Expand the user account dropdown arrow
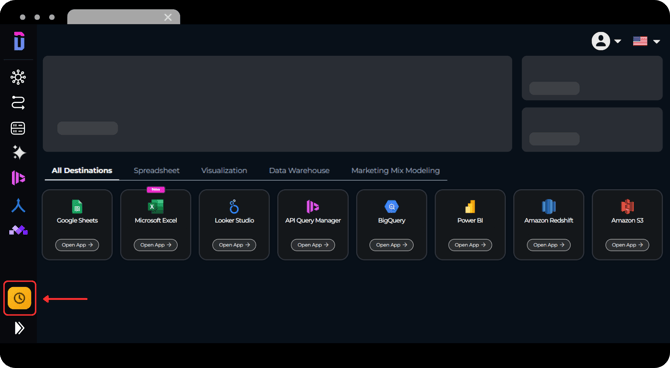This screenshot has height=368, width=670. click(617, 41)
